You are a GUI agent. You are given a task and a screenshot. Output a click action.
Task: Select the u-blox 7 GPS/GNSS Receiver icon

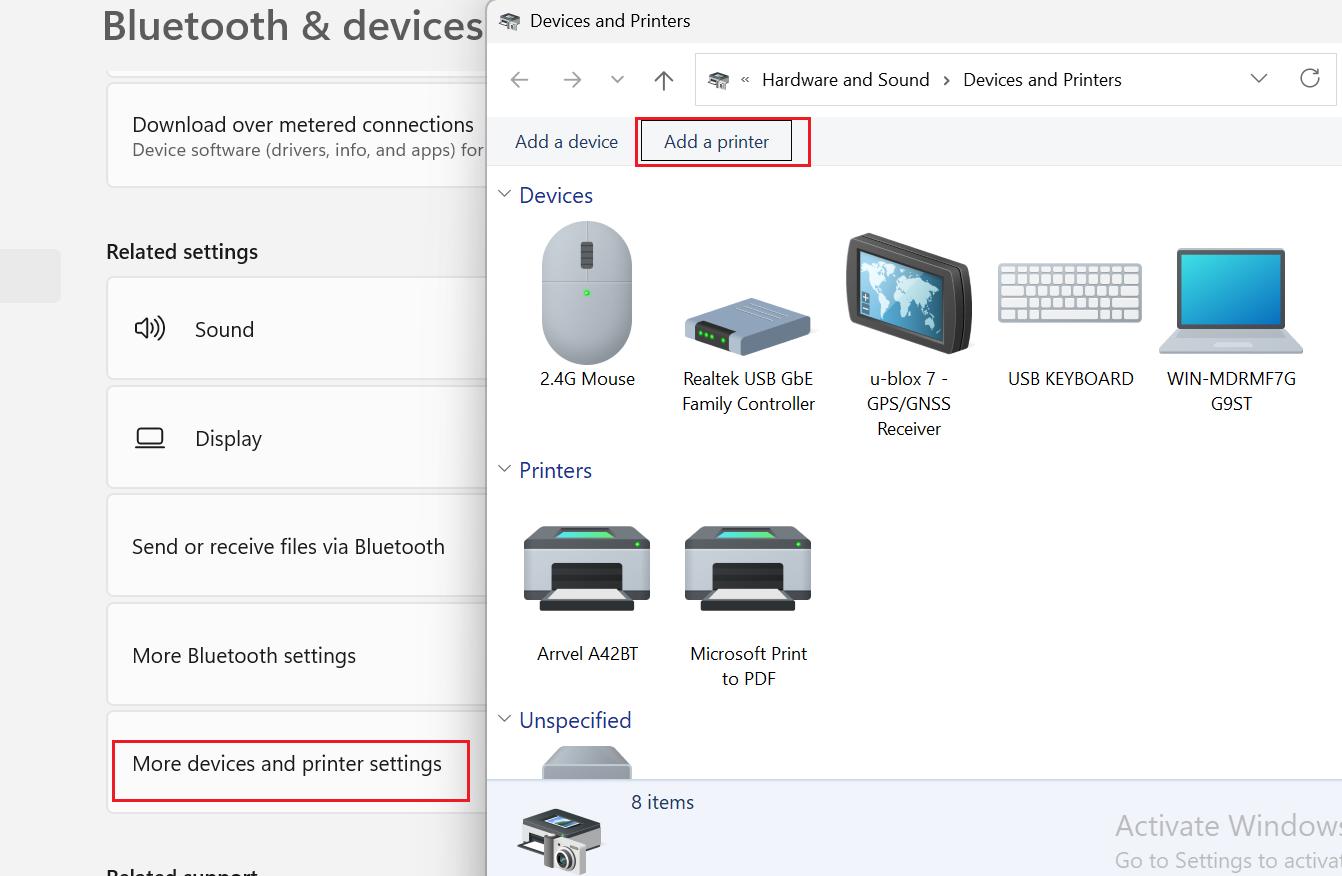tap(908, 293)
